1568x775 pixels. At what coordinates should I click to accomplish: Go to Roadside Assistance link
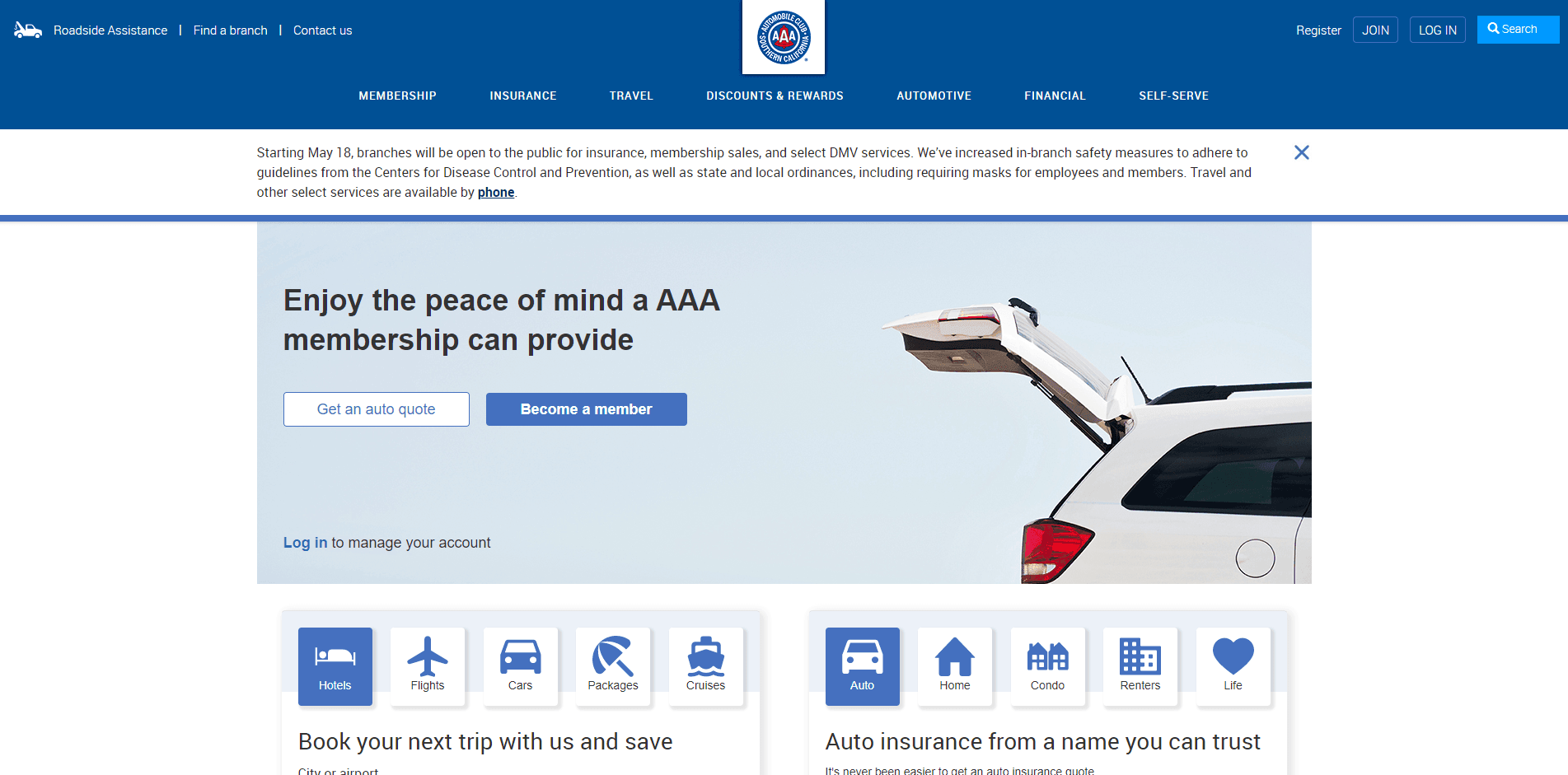110,30
